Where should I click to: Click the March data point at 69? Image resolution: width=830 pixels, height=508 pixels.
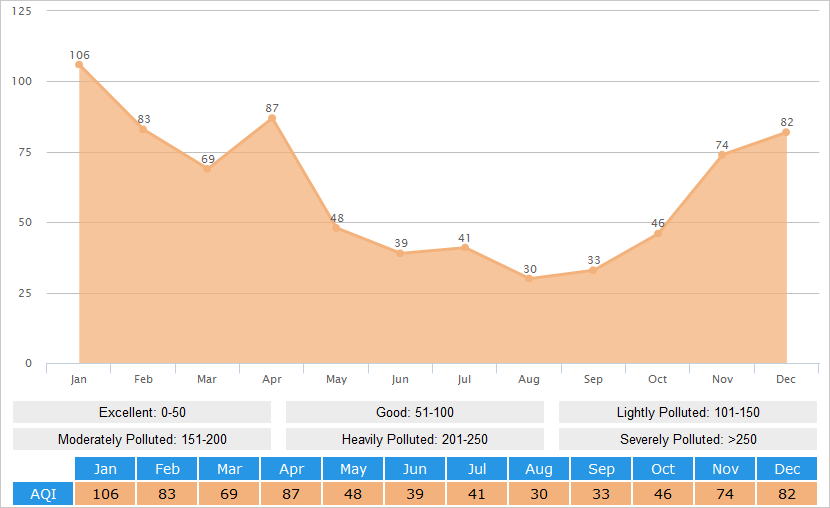pos(207,169)
